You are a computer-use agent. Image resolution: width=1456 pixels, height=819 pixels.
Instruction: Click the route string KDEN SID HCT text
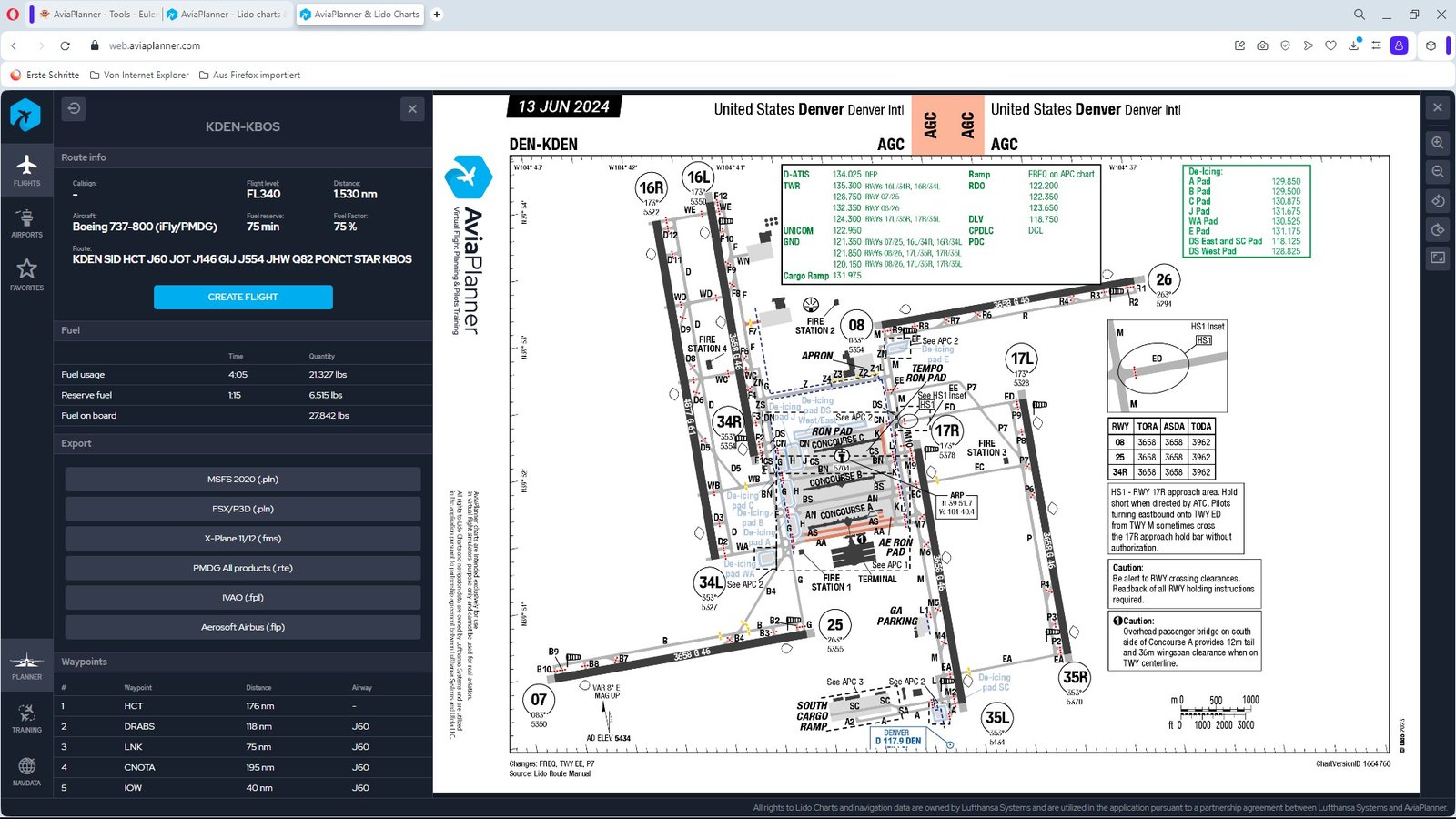coord(242,259)
